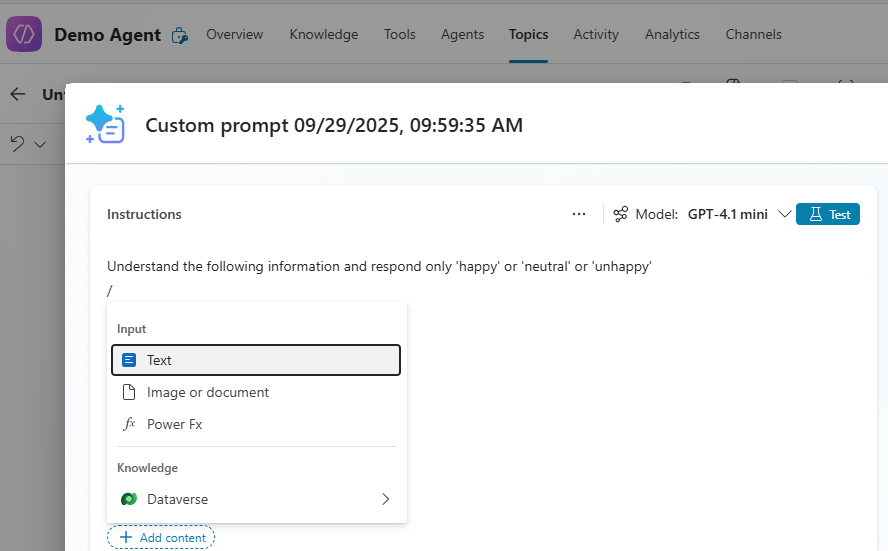
Task: Click into the instructions prompt text
Action: 379,267
